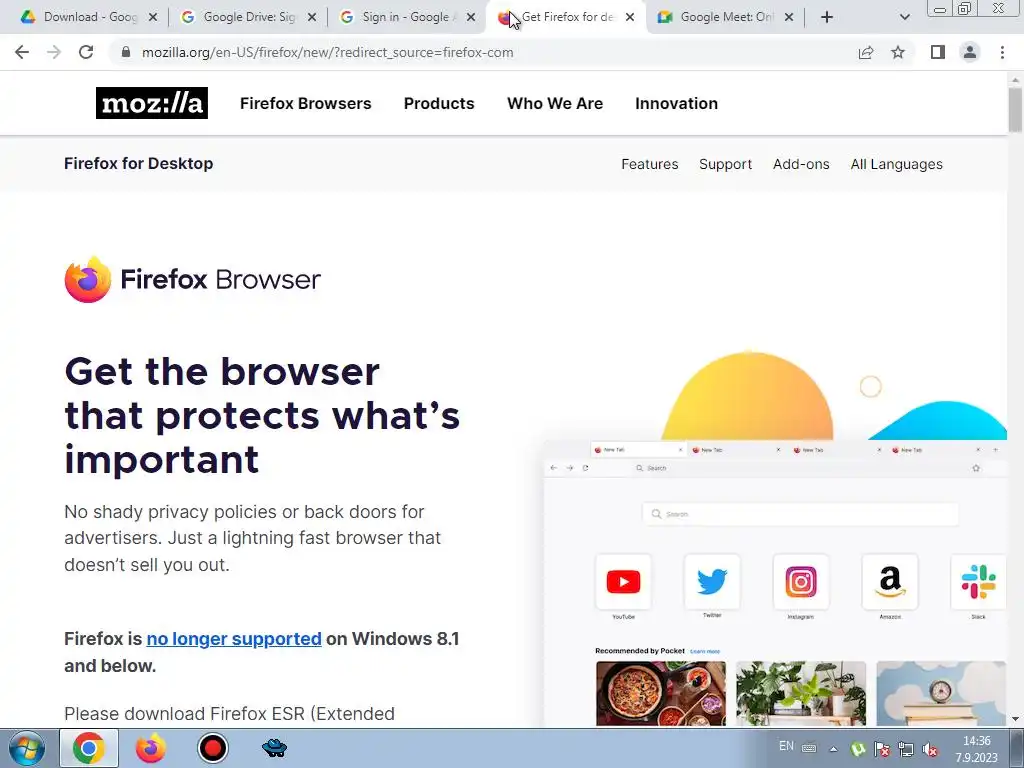Viewport: 1024px width, 768px height.
Task: Close the Google Meet tab
Action: 789,17
